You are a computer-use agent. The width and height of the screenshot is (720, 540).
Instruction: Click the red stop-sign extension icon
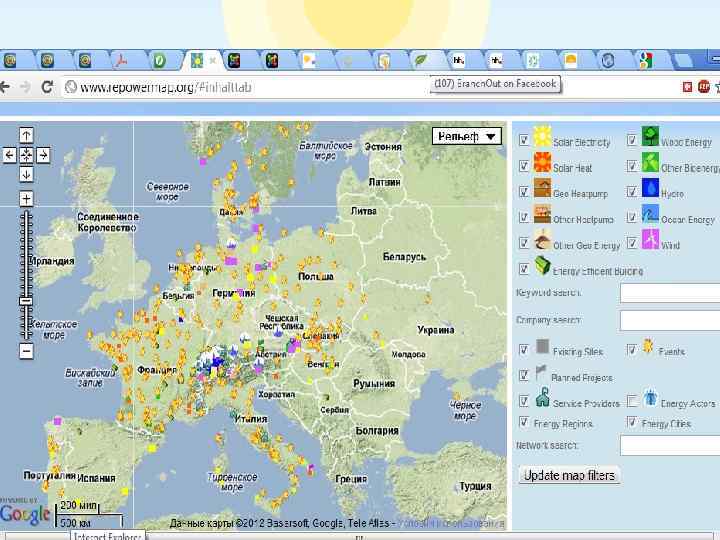[704, 86]
